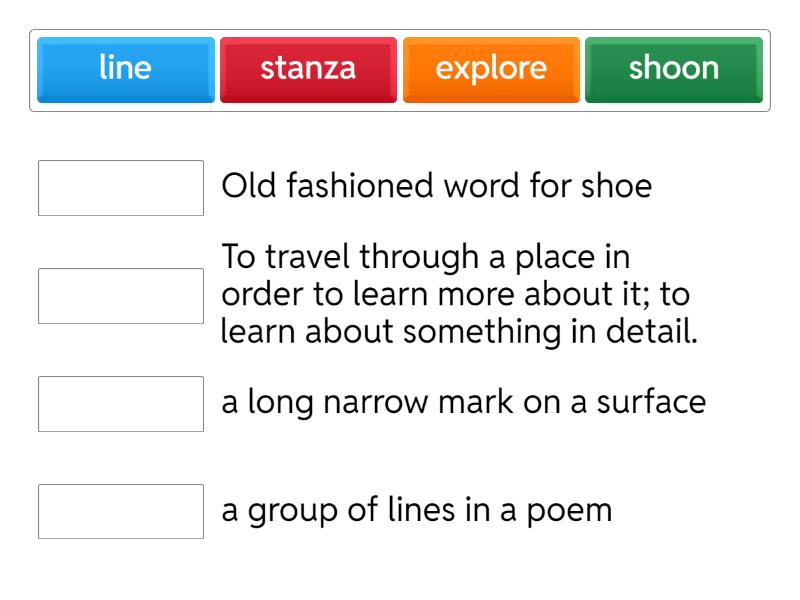Tap the red answer tile in the word bank

tap(308, 69)
